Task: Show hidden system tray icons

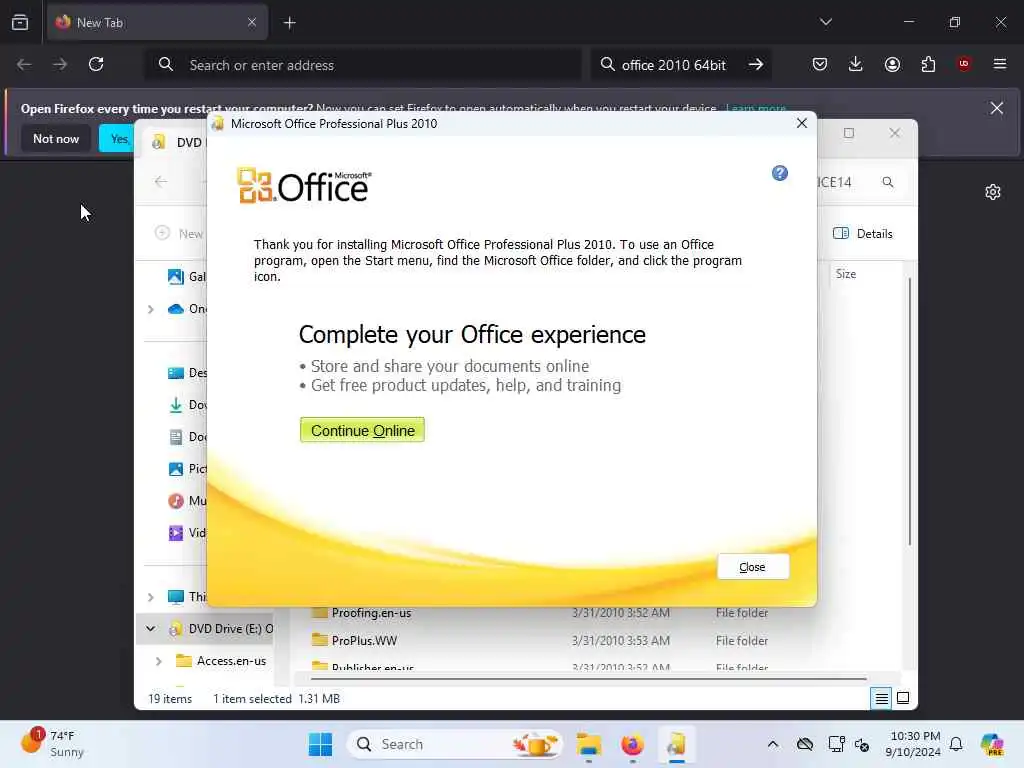Action: pyautogui.click(x=773, y=744)
